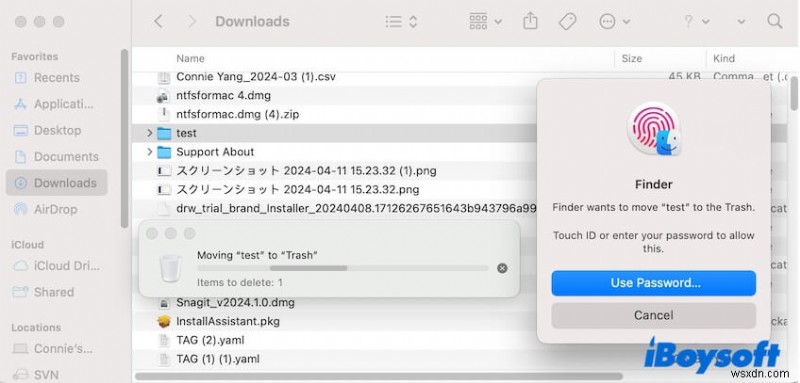Viewport: 800px width, 383px height.
Task: Click the Shared folder icon in sidebar
Action: 20,292
